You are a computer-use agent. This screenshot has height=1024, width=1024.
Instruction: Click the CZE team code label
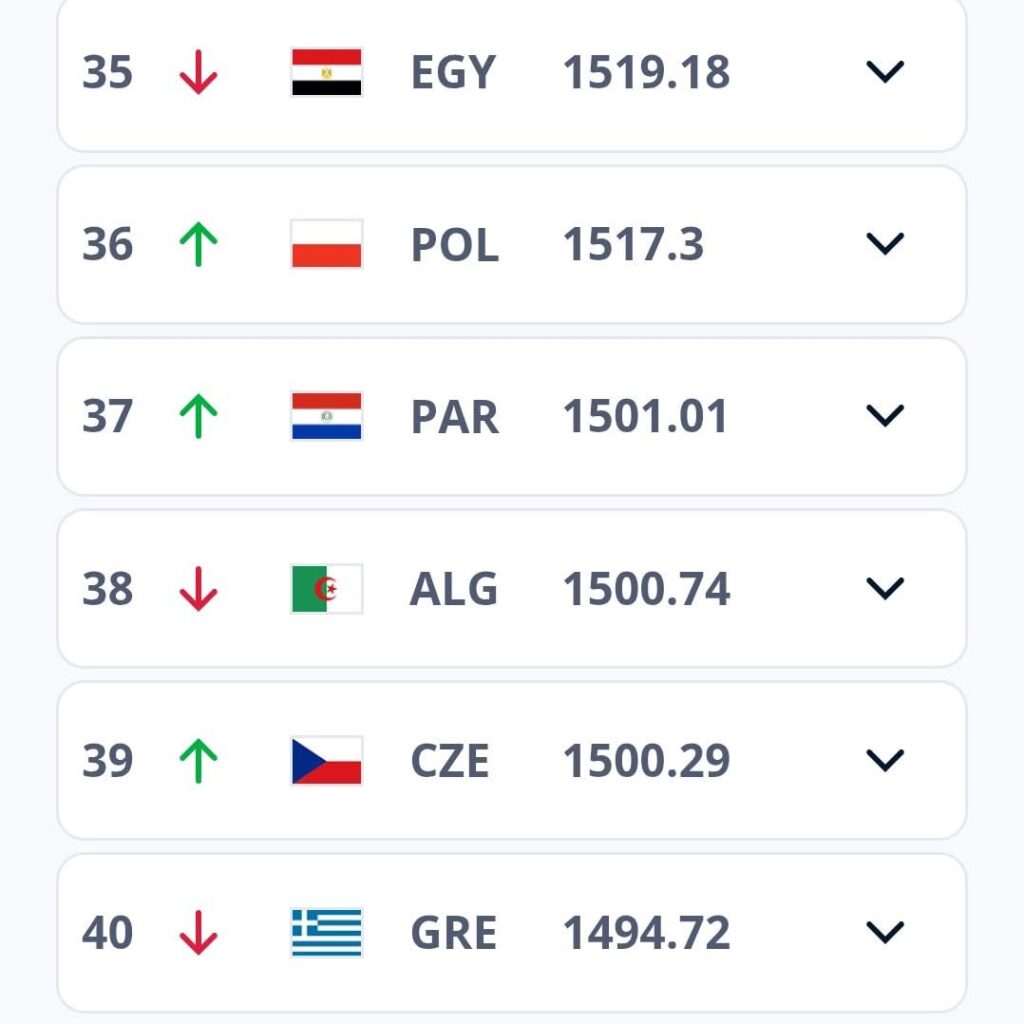point(450,761)
